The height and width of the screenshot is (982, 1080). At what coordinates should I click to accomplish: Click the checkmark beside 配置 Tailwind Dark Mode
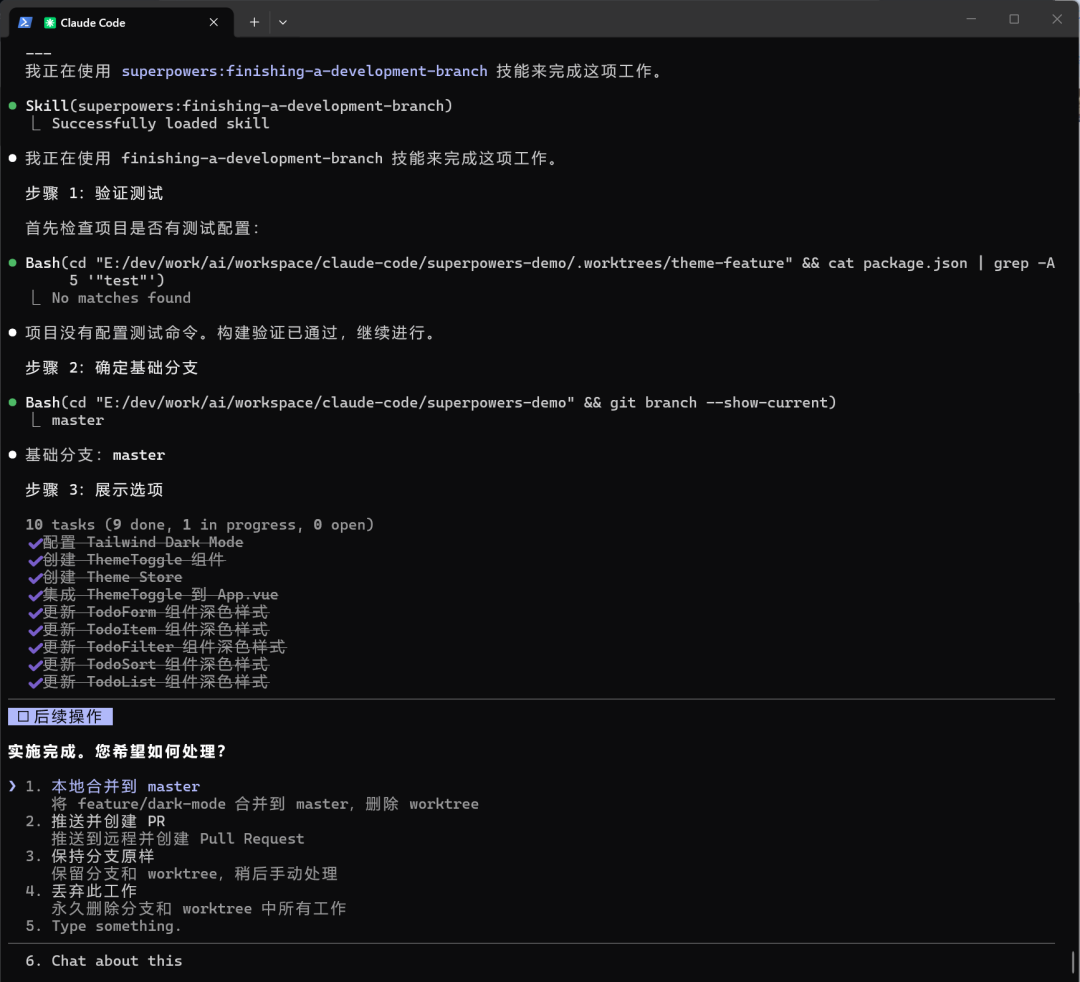[35, 543]
